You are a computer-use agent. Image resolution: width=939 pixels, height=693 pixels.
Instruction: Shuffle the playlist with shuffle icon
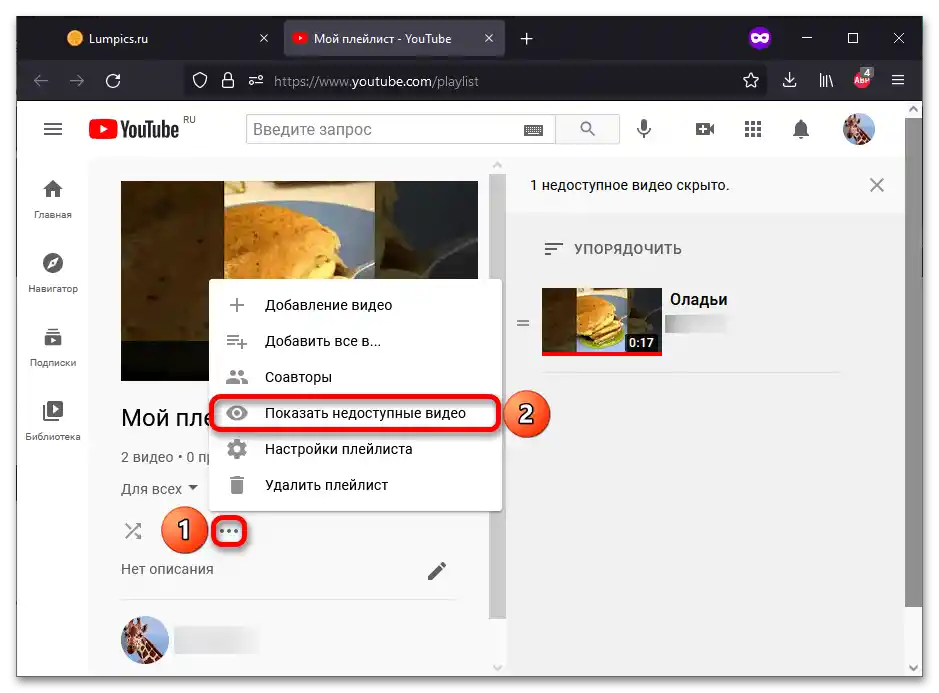(x=133, y=531)
